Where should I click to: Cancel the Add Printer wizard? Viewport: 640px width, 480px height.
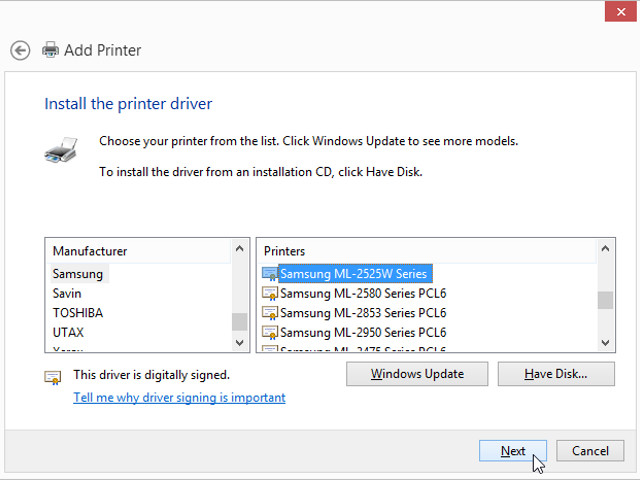(590, 451)
